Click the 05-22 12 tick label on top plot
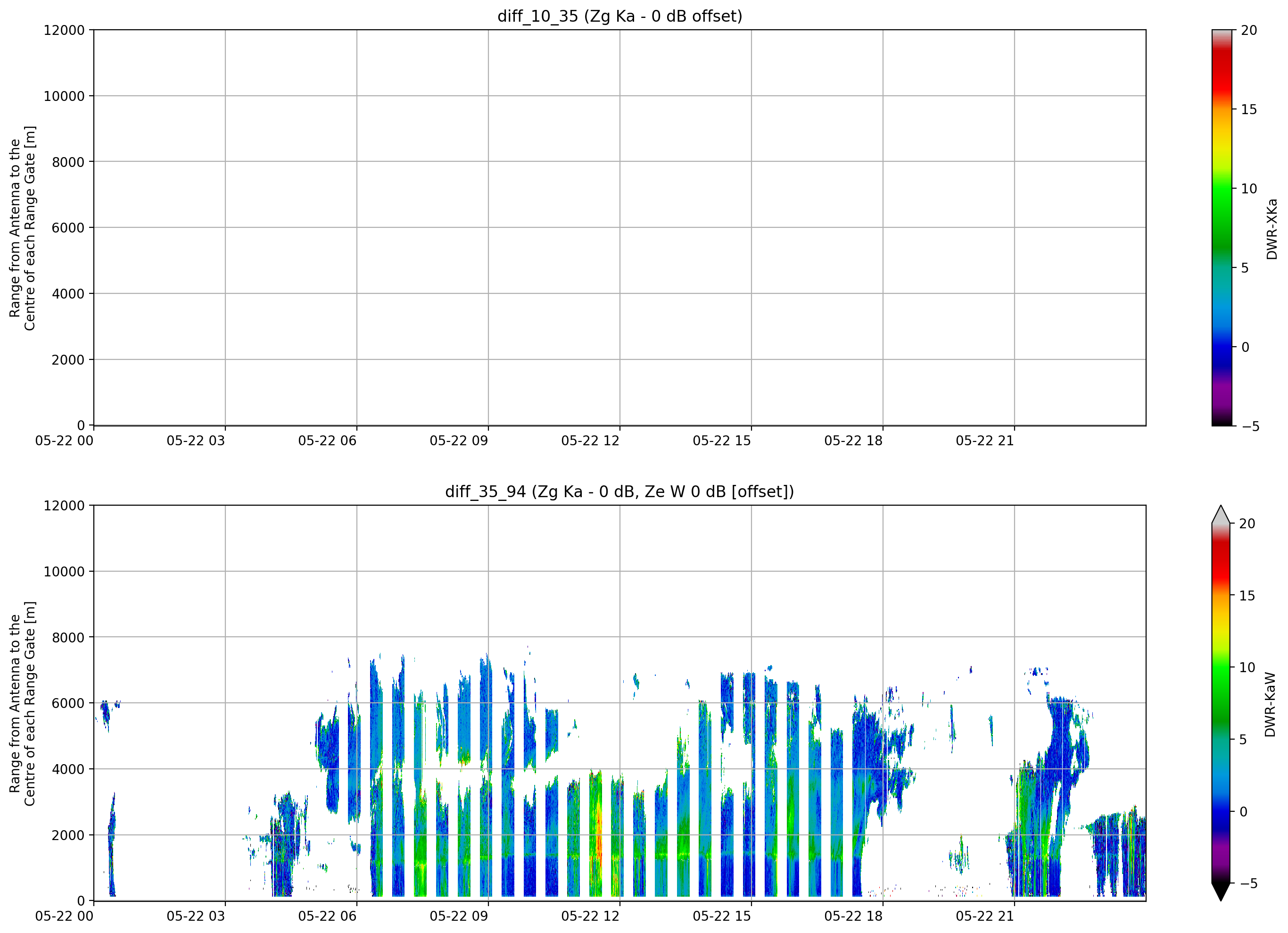The height and width of the screenshot is (933, 1288). [590, 441]
